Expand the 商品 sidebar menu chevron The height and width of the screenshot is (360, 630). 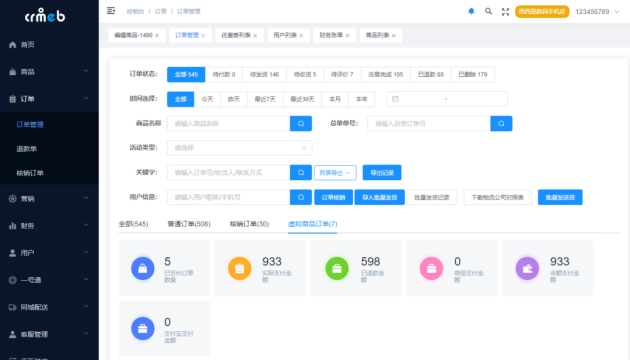(86, 71)
